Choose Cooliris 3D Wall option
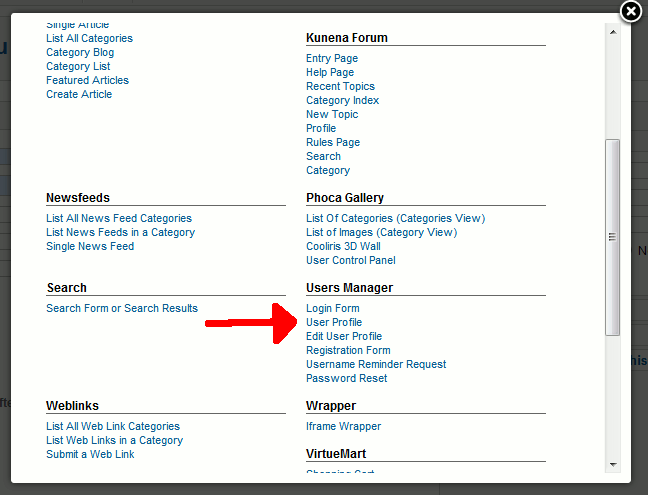 (x=343, y=246)
